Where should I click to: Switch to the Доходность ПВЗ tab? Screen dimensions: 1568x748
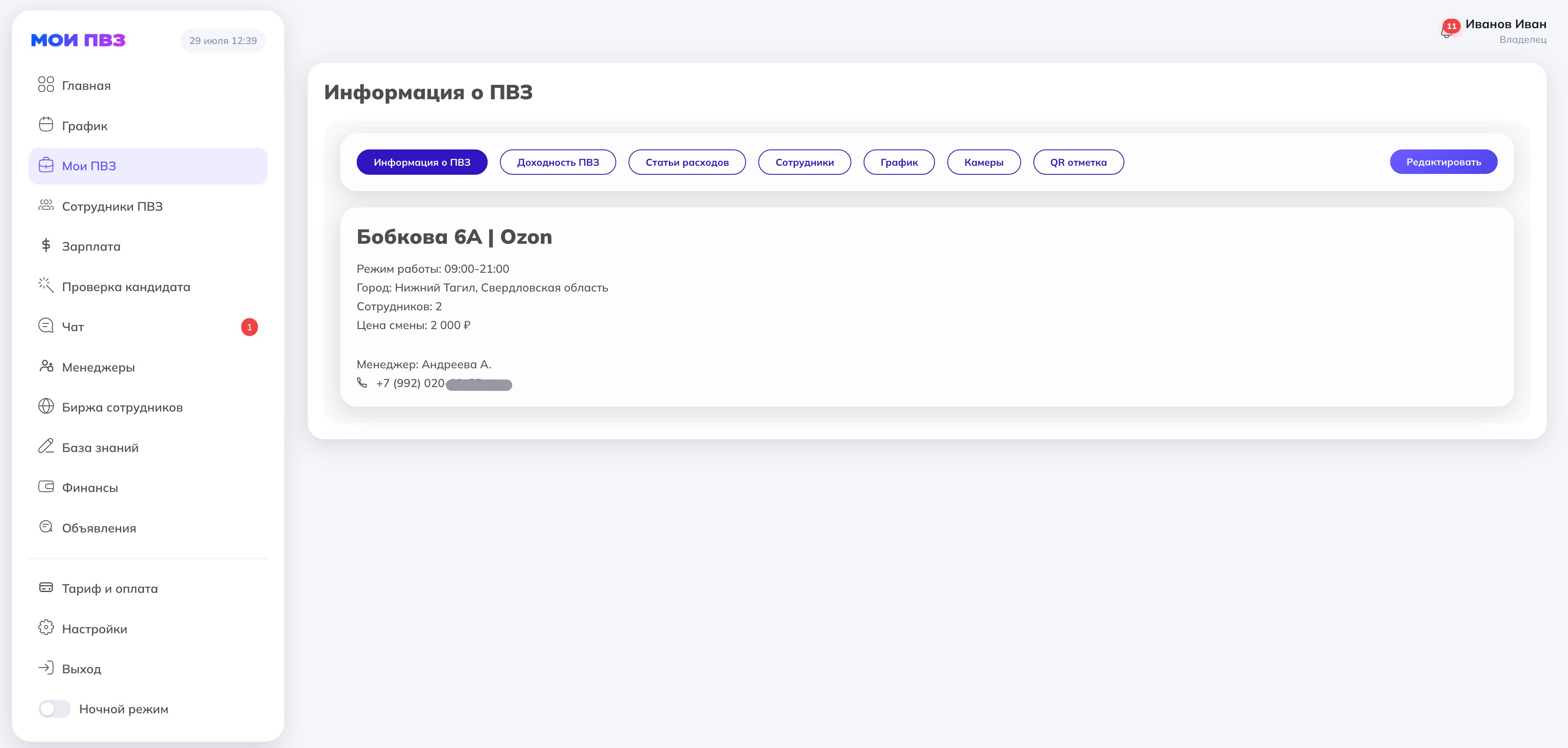pos(557,162)
